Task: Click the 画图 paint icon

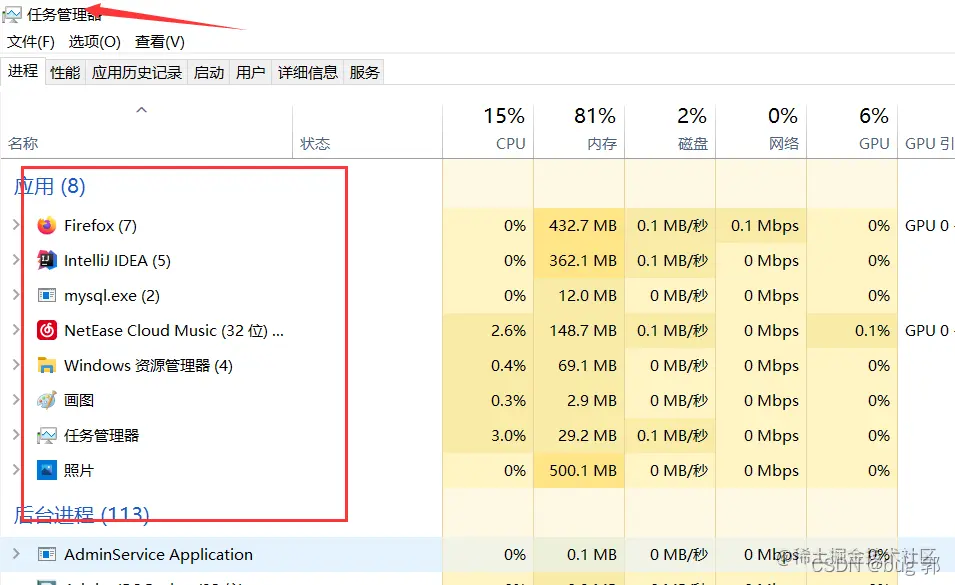Action: click(x=47, y=401)
